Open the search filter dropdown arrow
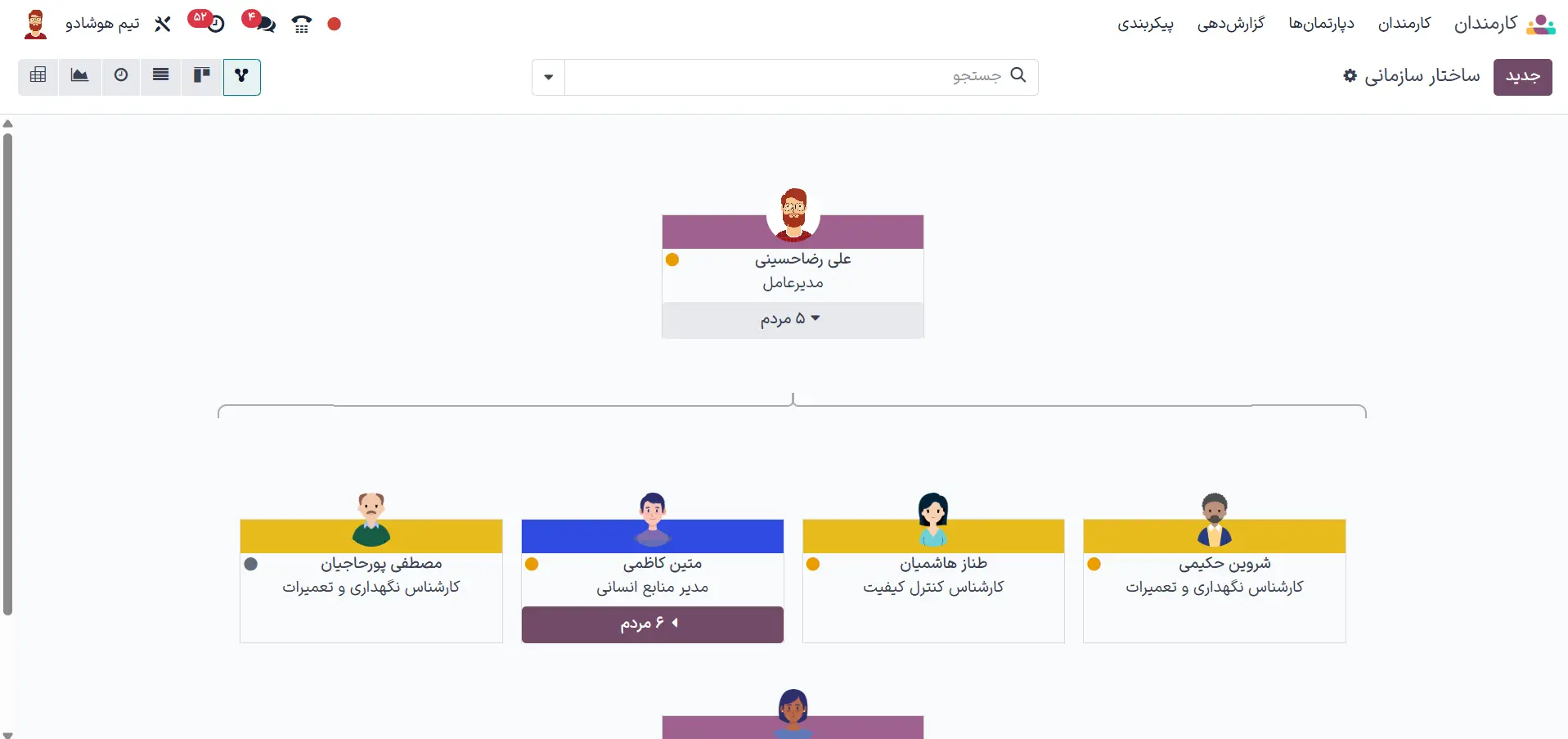This screenshot has width=1568, height=739. coord(548,77)
